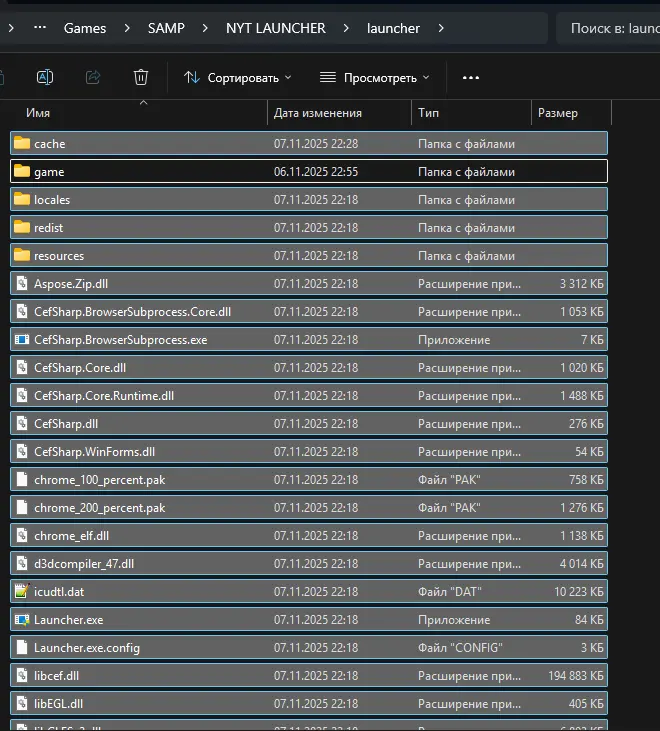Viewport: 660px width, 731px height.
Task: Click the icudtl.dat file icon
Action: pyautogui.click(x=22, y=592)
